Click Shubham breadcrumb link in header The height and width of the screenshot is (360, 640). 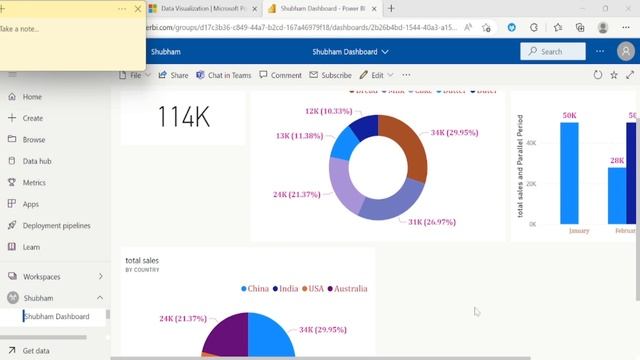click(x=166, y=52)
